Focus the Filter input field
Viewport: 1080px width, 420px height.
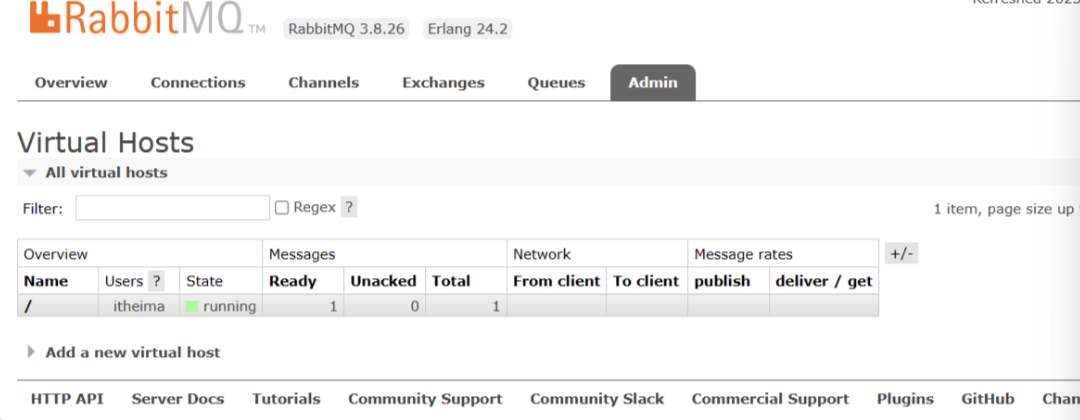click(x=172, y=208)
